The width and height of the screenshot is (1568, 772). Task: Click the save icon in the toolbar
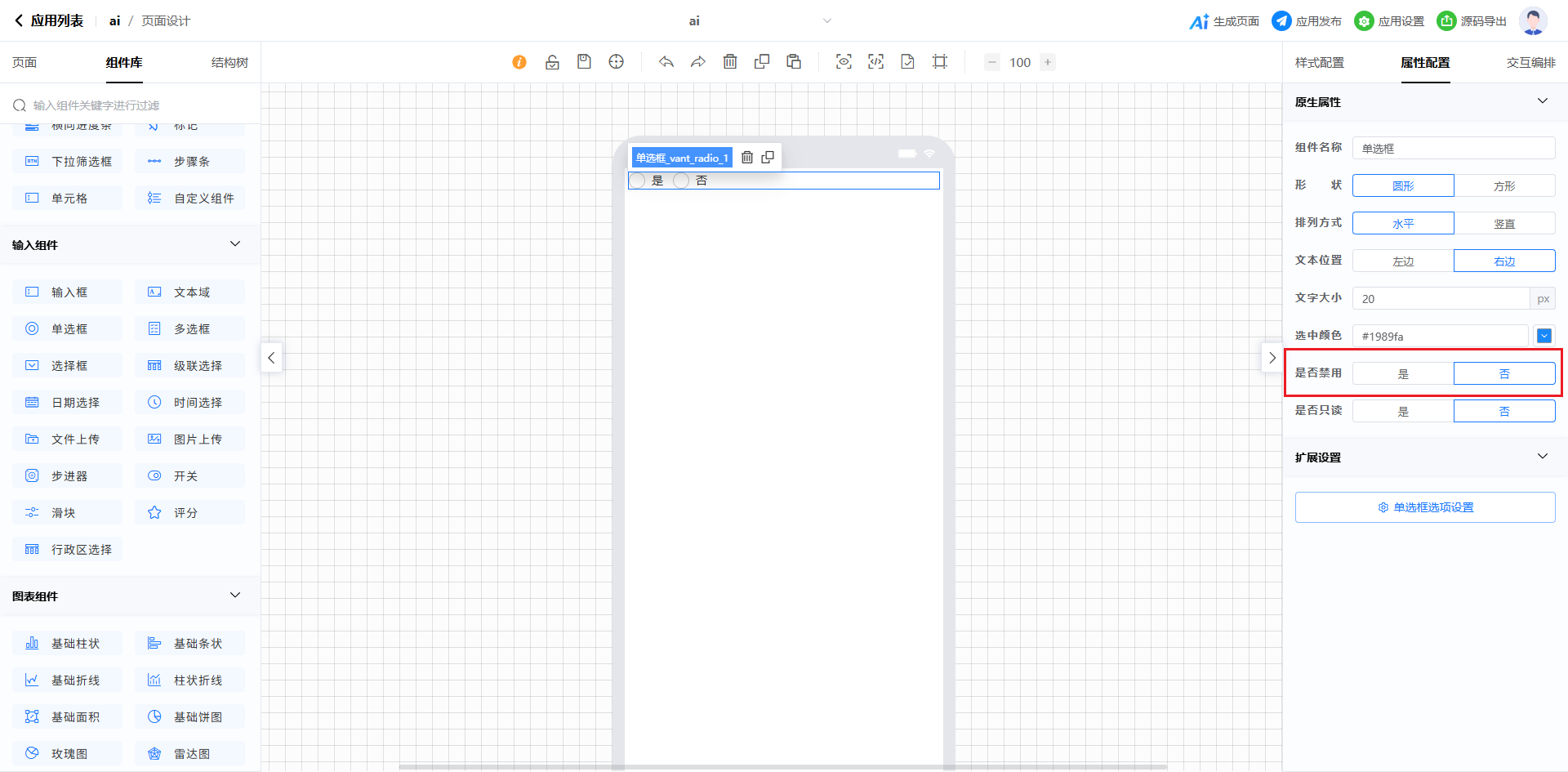coord(584,62)
